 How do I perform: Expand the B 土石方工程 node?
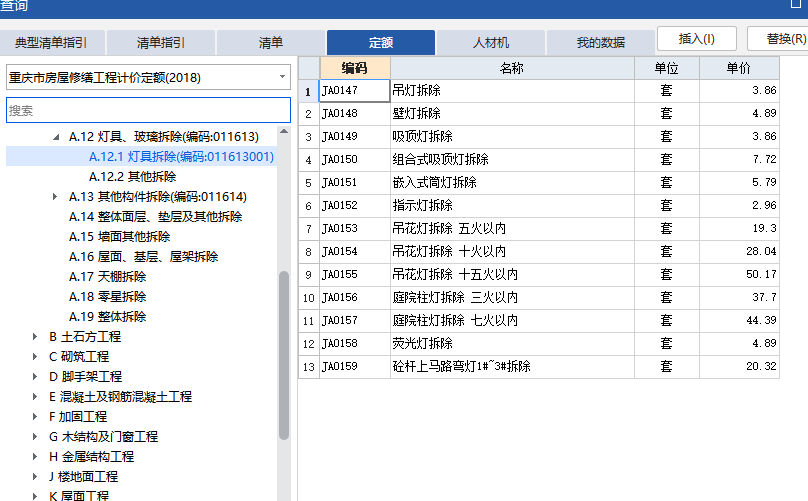[x=35, y=337]
